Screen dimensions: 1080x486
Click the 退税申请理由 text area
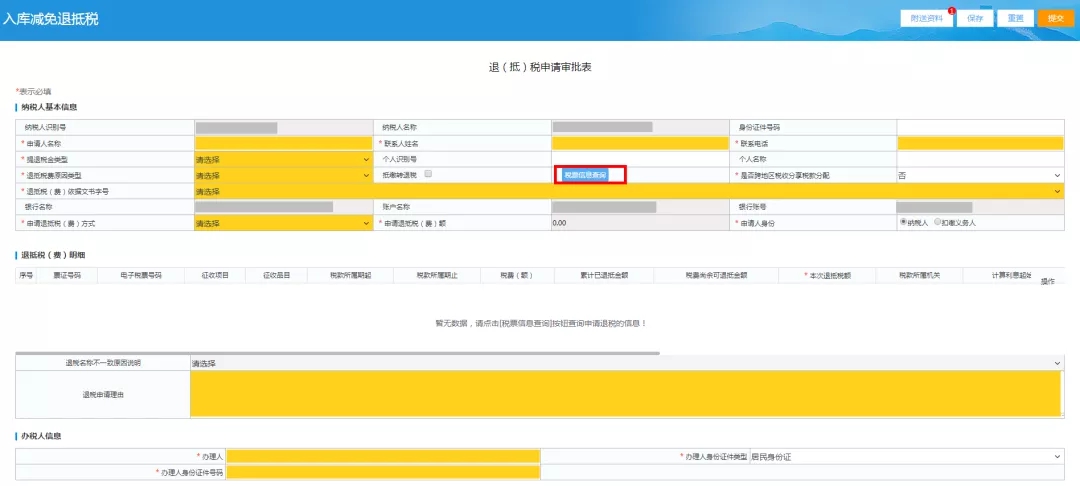tap(625, 394)
